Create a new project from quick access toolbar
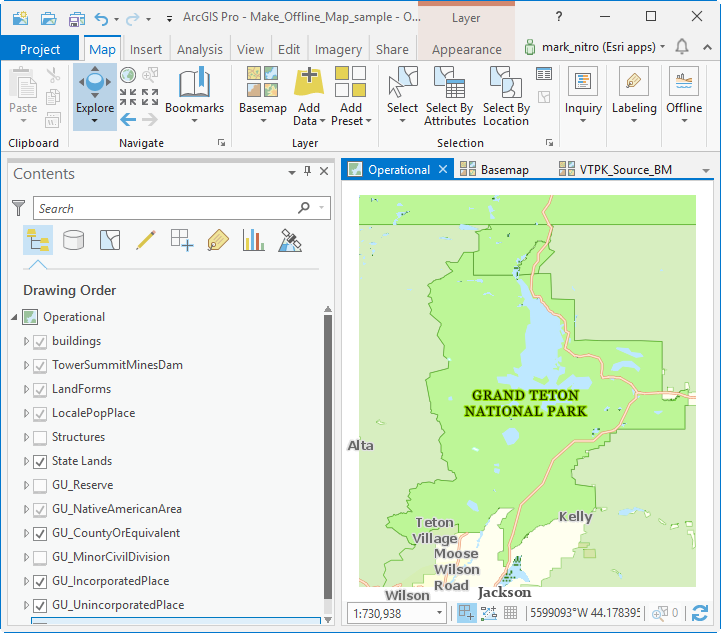 coord(20,18)
